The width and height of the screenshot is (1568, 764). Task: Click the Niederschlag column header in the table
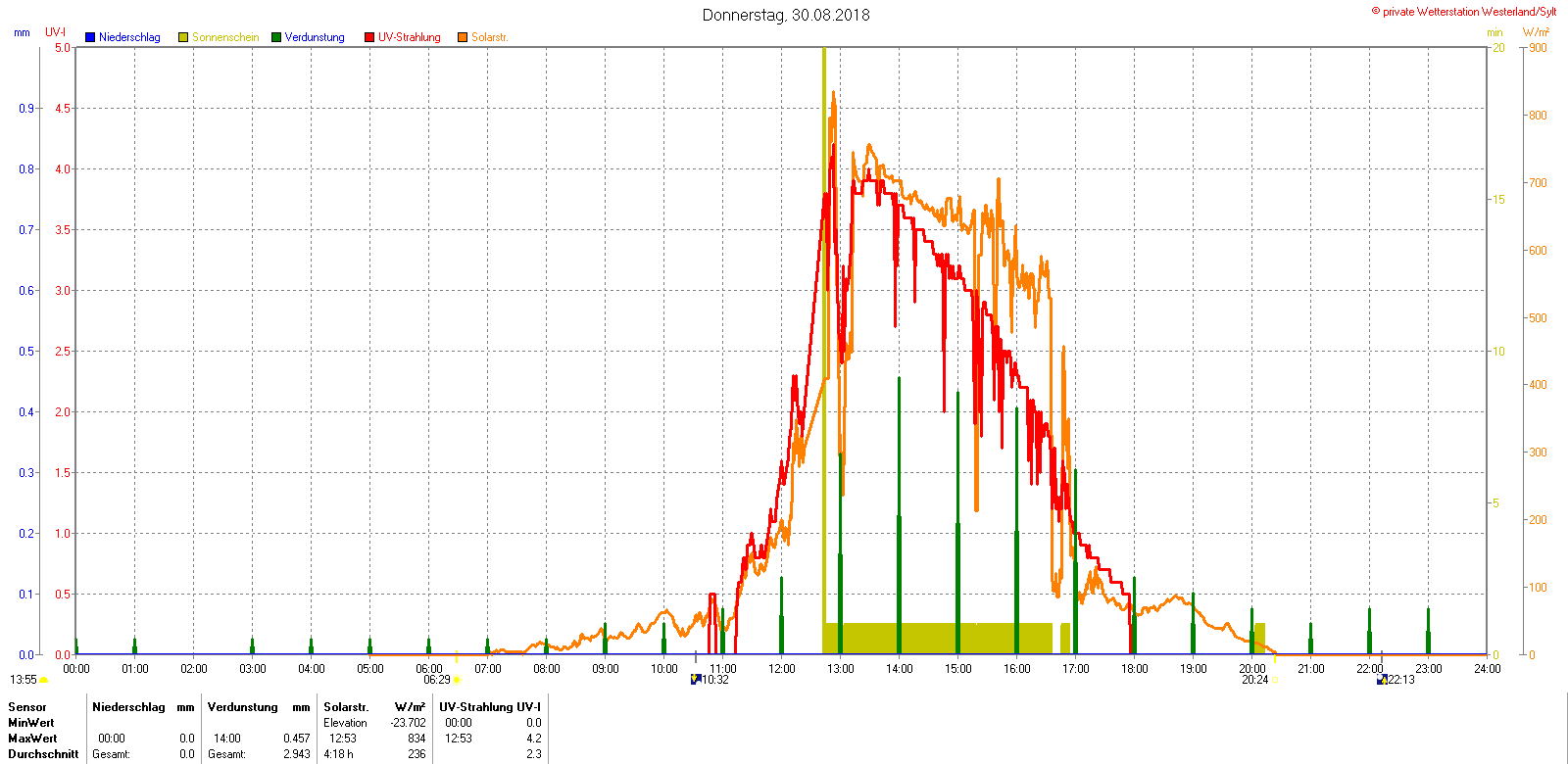[128, 707]
